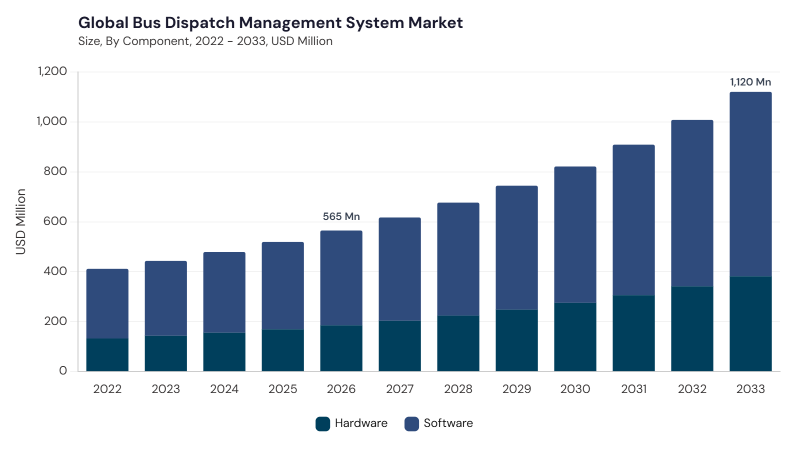Click the '1,000' y-axis tick label

pyautogui.click(x=52, y=121)
